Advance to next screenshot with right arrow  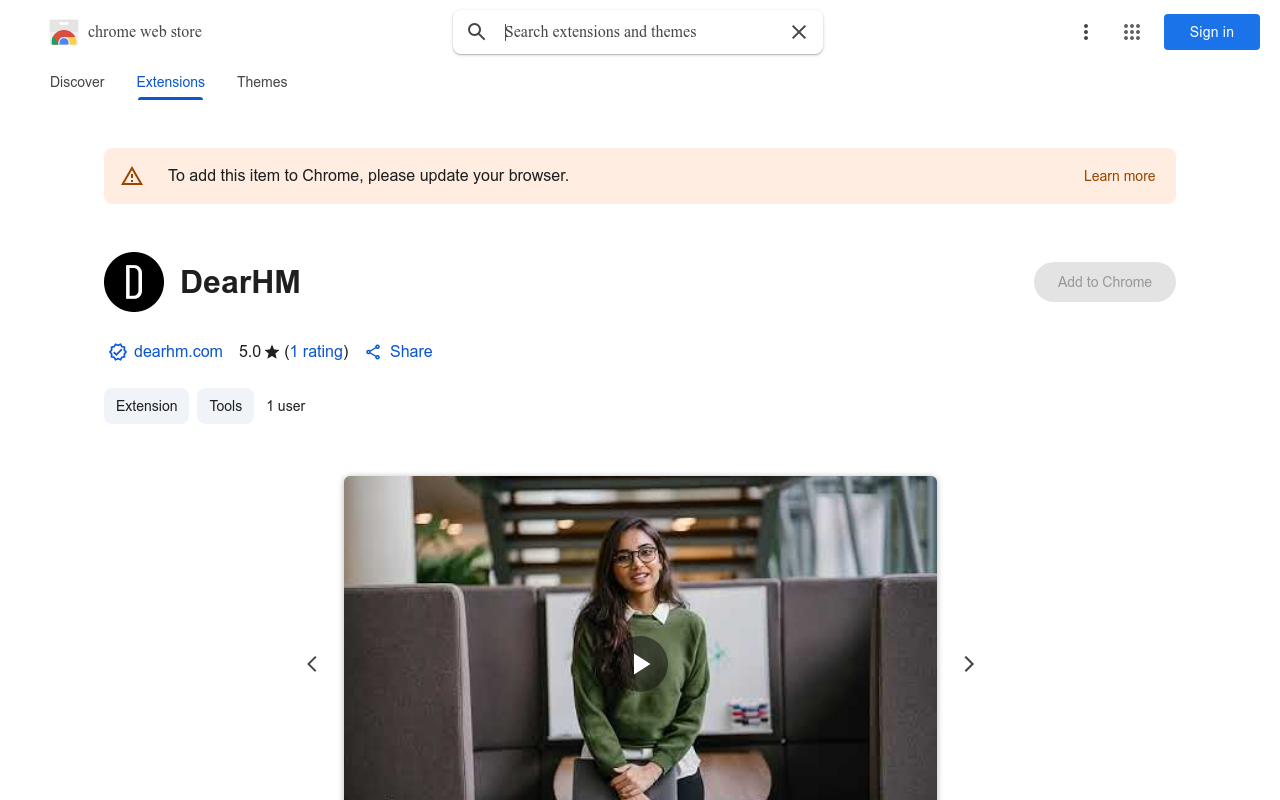968,664
